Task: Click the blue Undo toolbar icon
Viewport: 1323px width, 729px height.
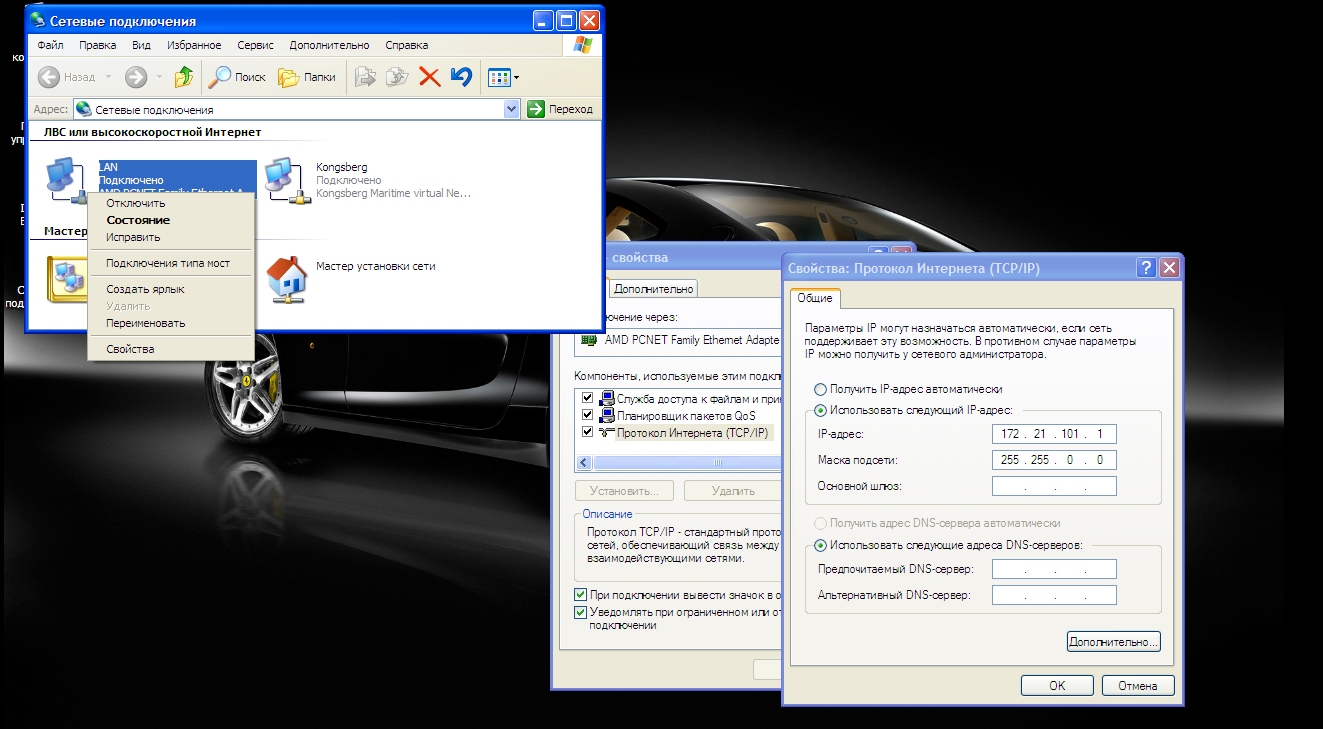Action: coord(460,77)
